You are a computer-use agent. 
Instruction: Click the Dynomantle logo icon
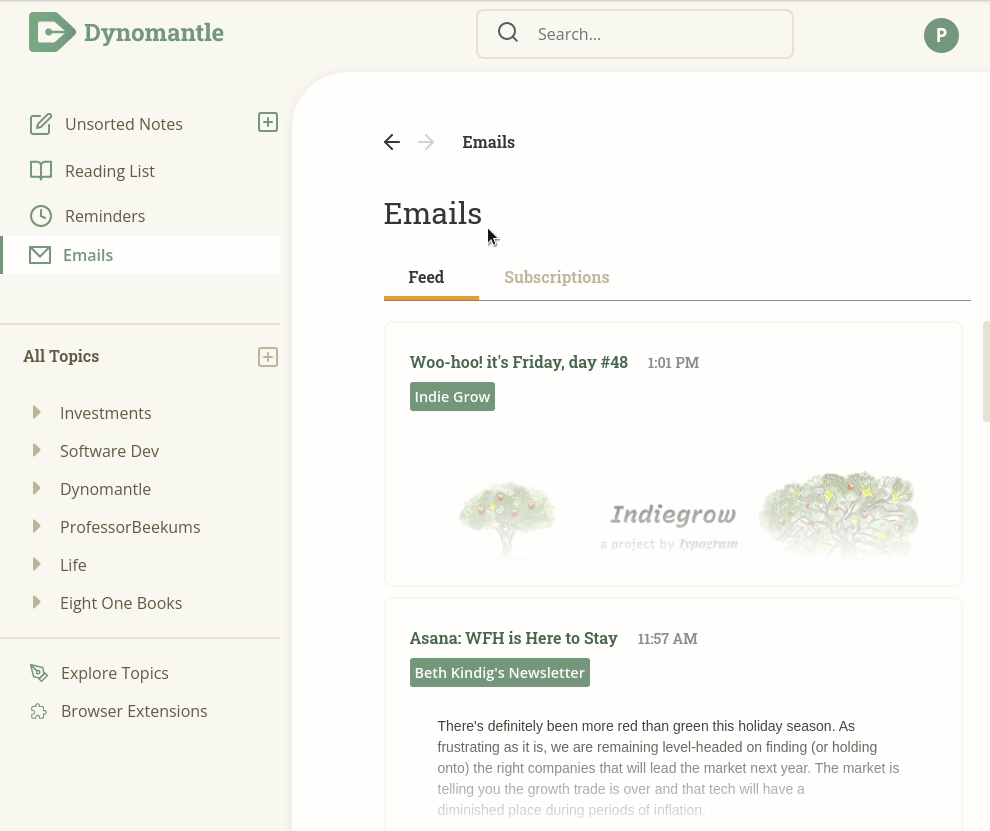(52, 32)
